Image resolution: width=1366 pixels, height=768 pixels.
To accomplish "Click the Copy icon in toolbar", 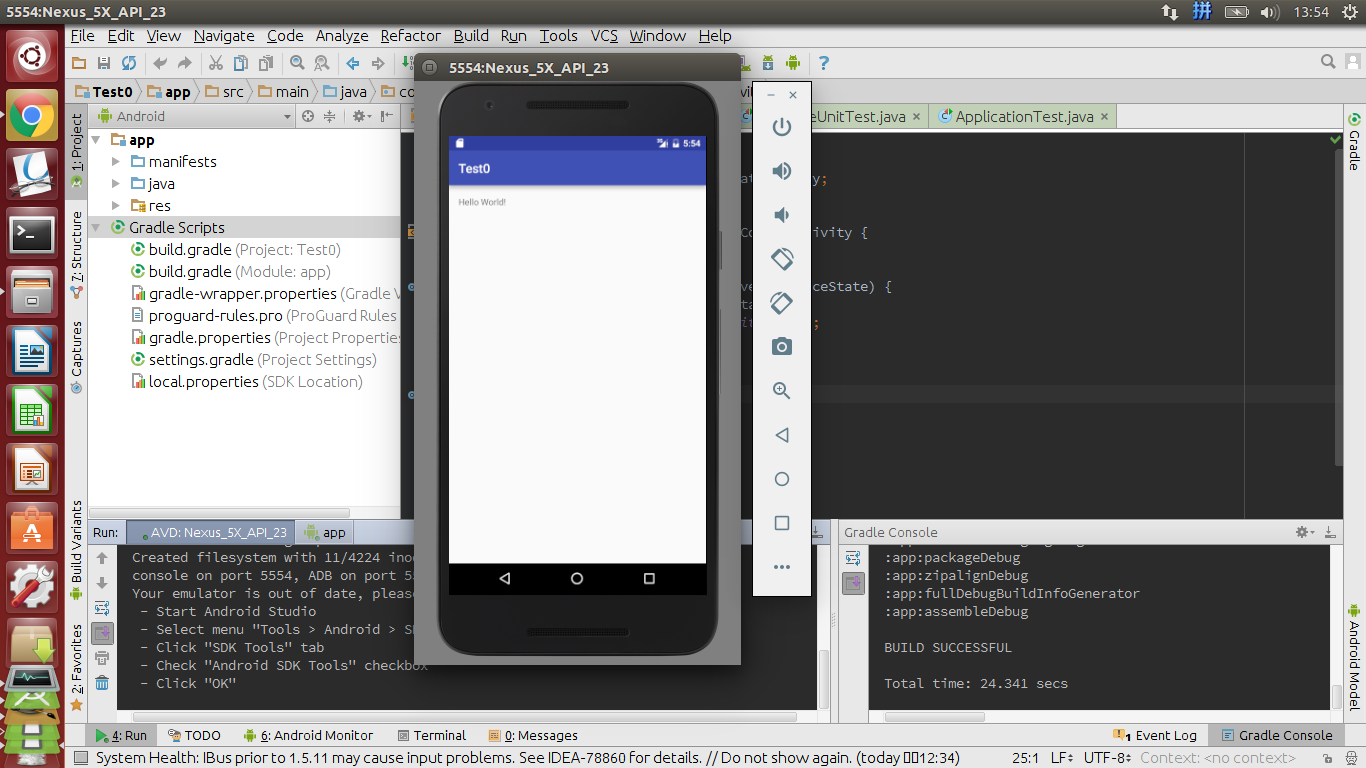I will [x=240, y=63].
